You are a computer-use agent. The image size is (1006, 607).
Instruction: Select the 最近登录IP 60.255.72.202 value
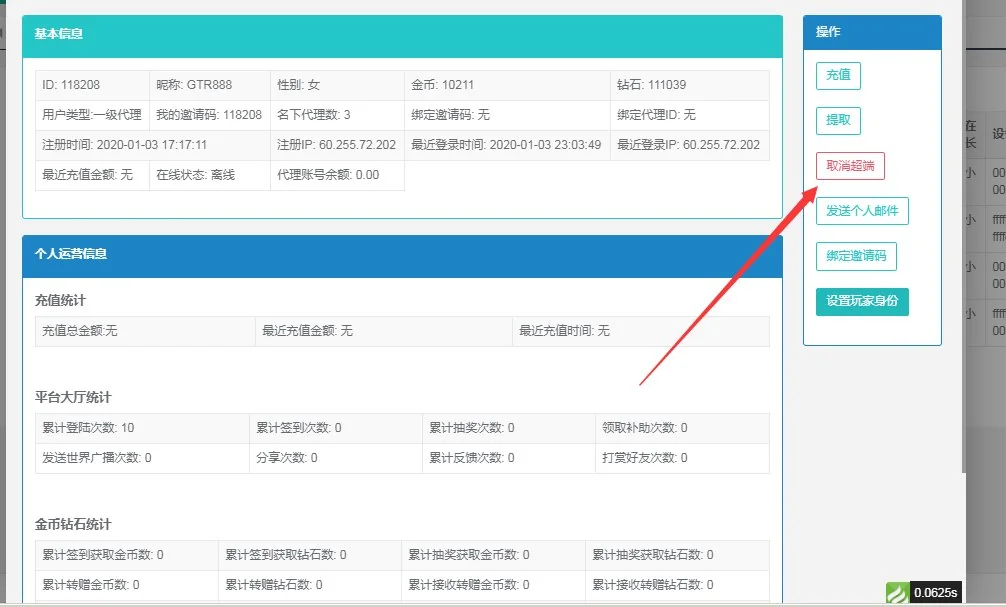point(690,143)
